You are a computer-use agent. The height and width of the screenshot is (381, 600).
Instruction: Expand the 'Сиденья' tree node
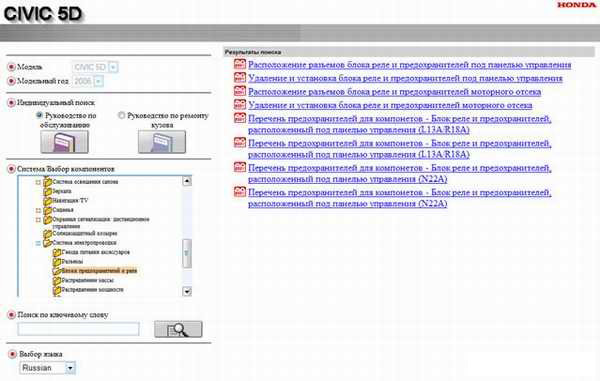pyautogui.click(x=38, y=210)
